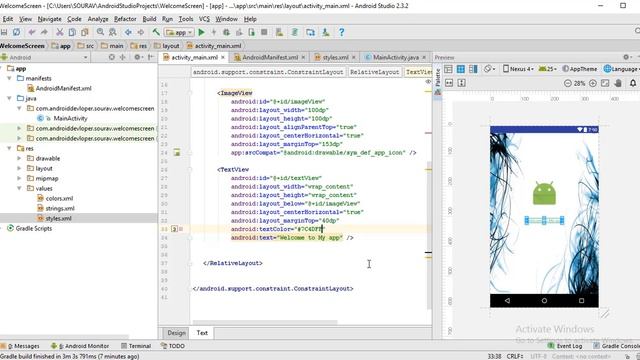Run app with green play icon
Screen dimensions: 640x360
coord(201,32)
